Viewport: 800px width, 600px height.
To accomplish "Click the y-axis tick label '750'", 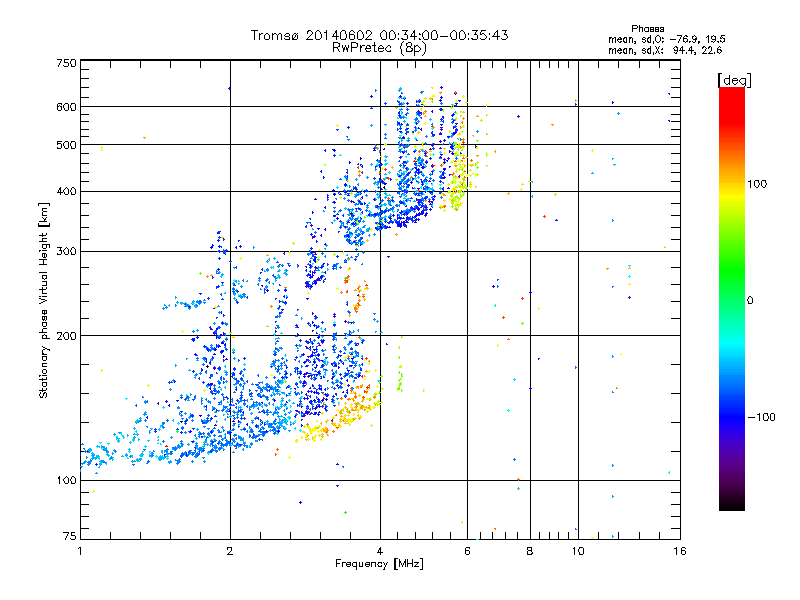I will [67, 63].
